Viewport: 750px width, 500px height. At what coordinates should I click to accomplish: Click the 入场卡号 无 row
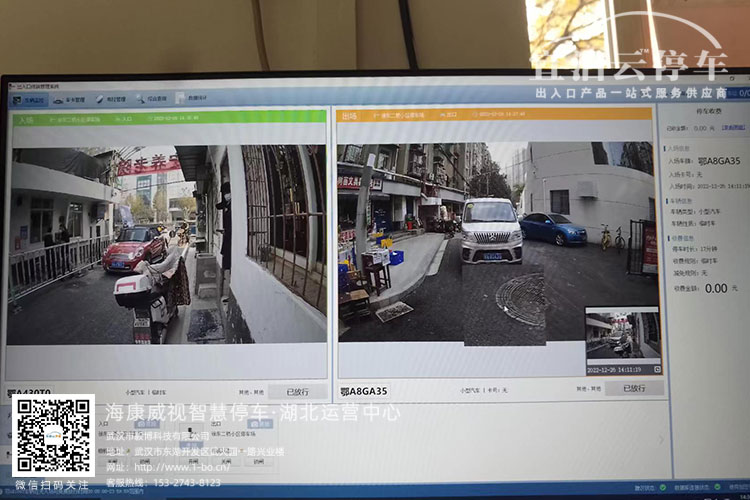tap(686, 174)
